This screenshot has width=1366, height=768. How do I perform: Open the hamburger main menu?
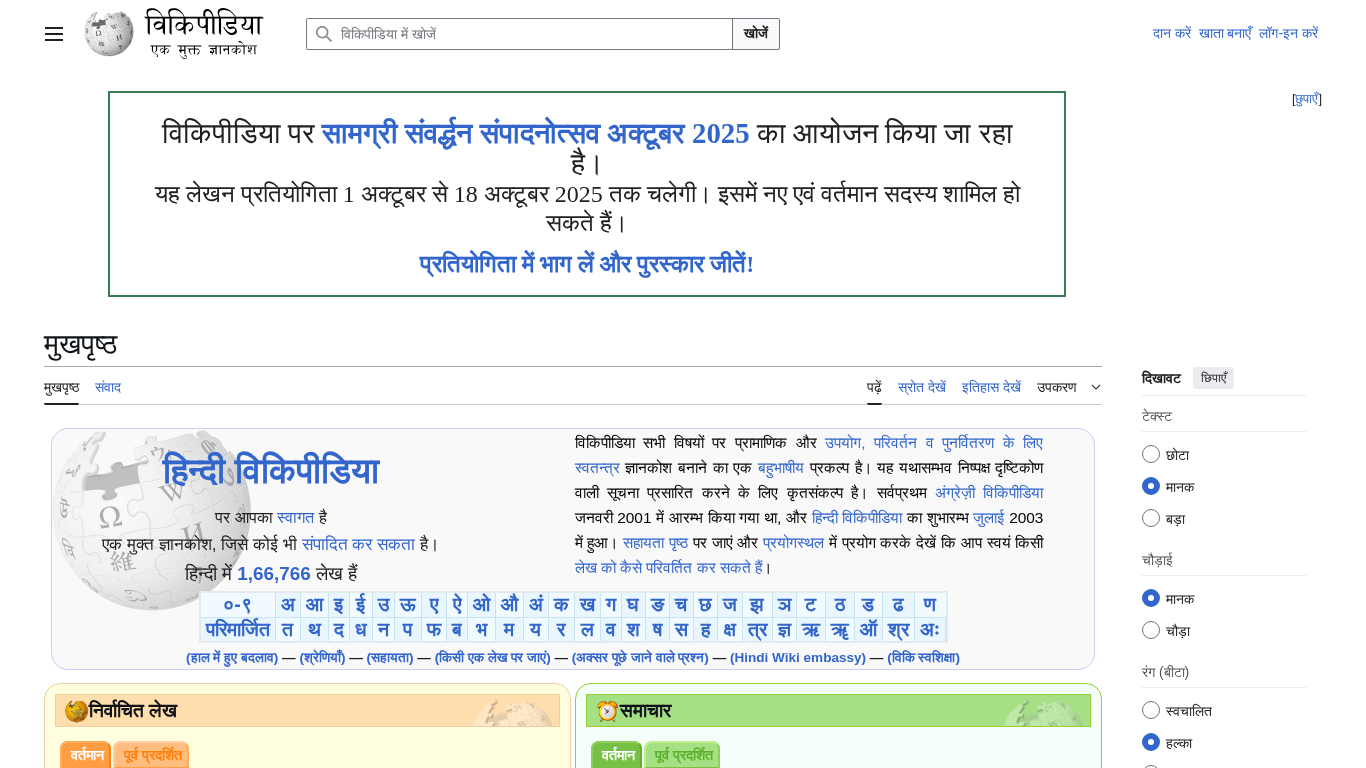pos(54,34)
